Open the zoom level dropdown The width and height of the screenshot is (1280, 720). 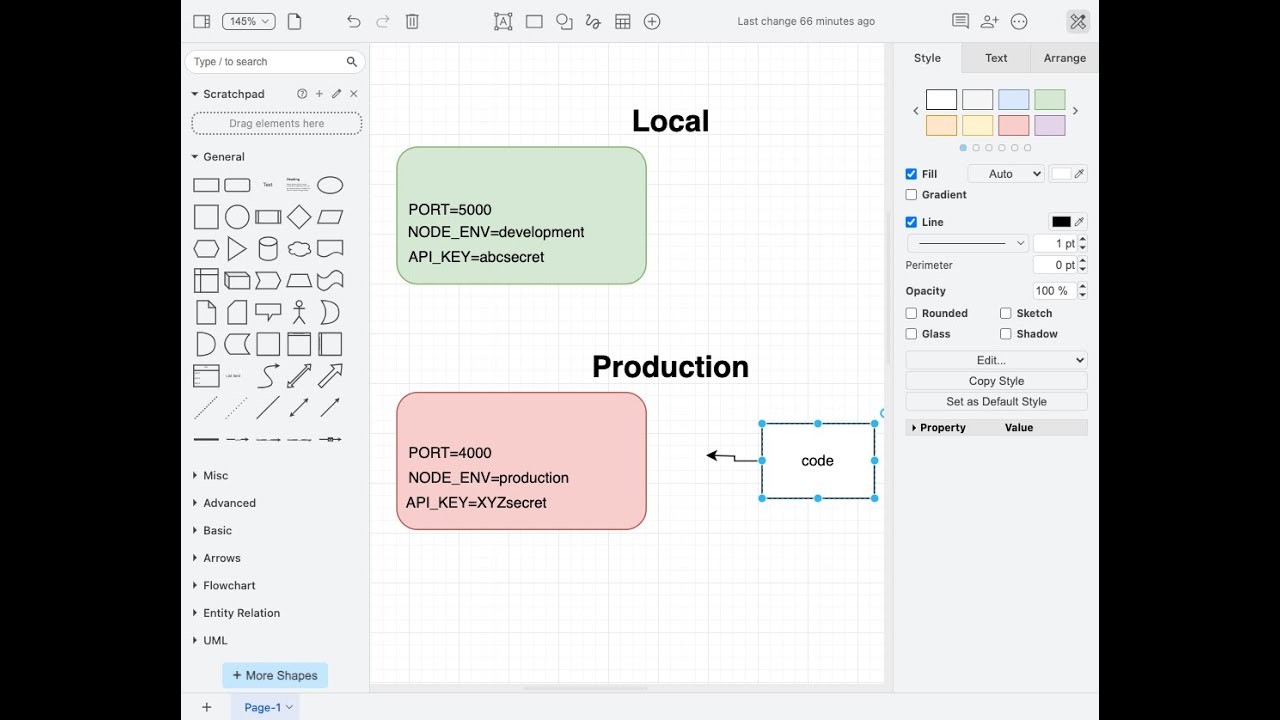click(x=247, y=21)
